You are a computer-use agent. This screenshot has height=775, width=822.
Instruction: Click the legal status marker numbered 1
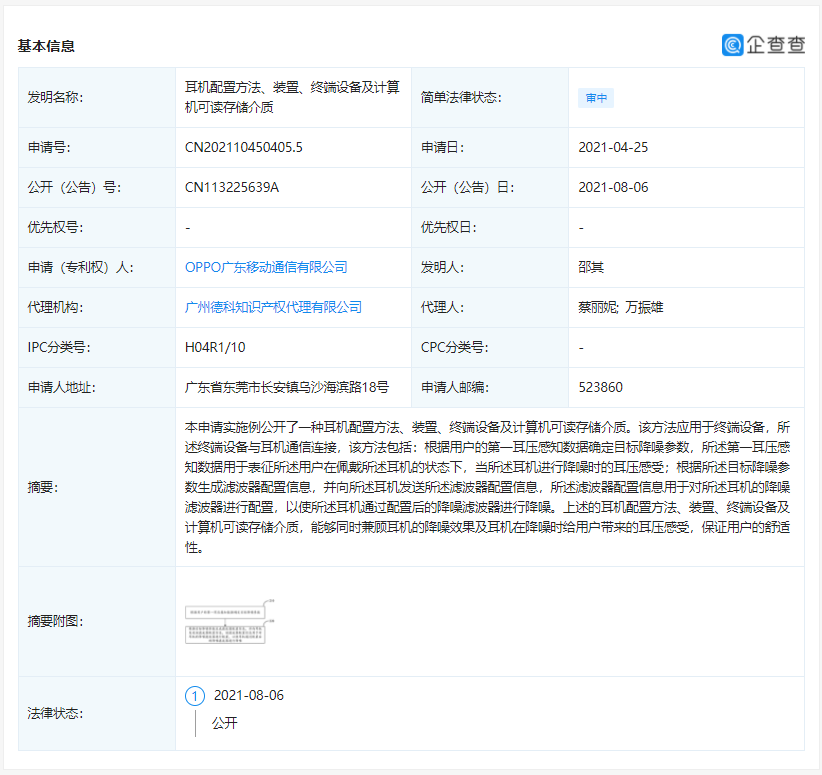pos(196,695)
